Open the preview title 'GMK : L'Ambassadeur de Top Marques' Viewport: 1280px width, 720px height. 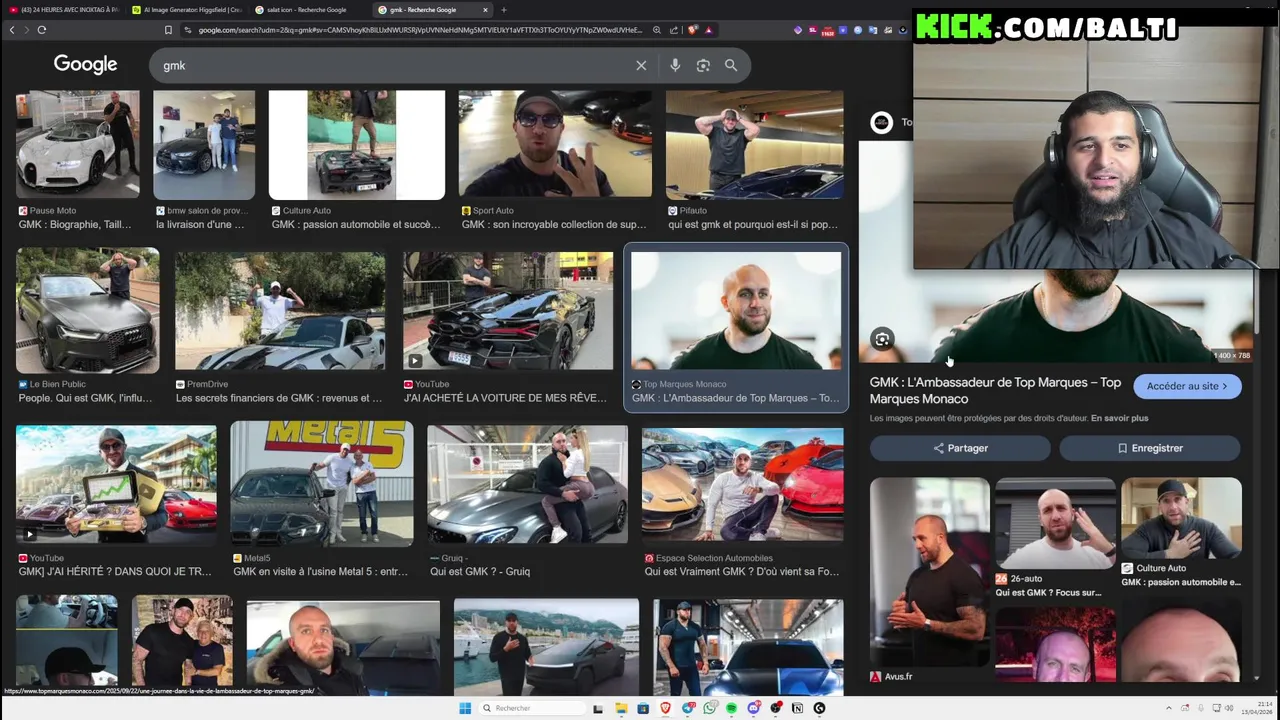coord(995,390)
